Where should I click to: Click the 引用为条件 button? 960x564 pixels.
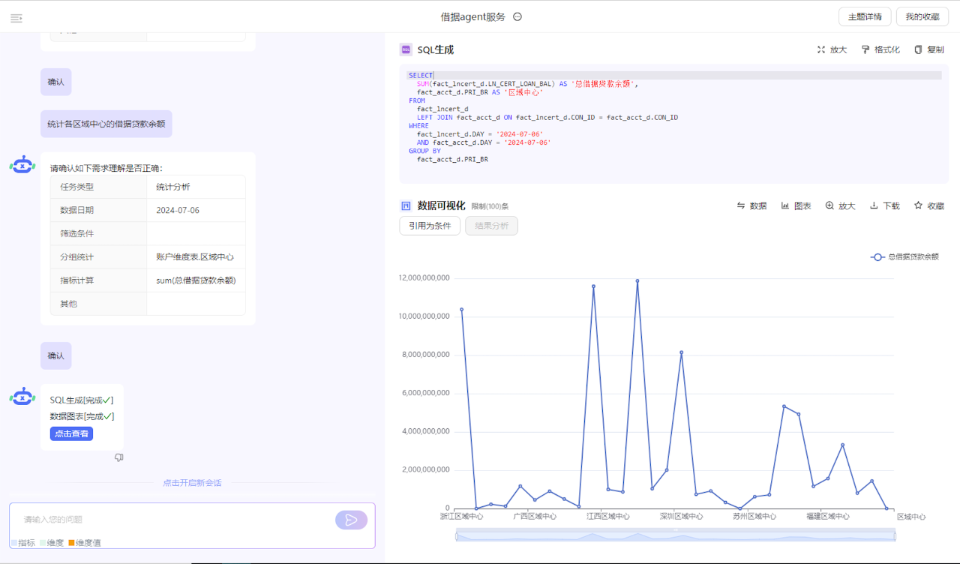(430, 225)
